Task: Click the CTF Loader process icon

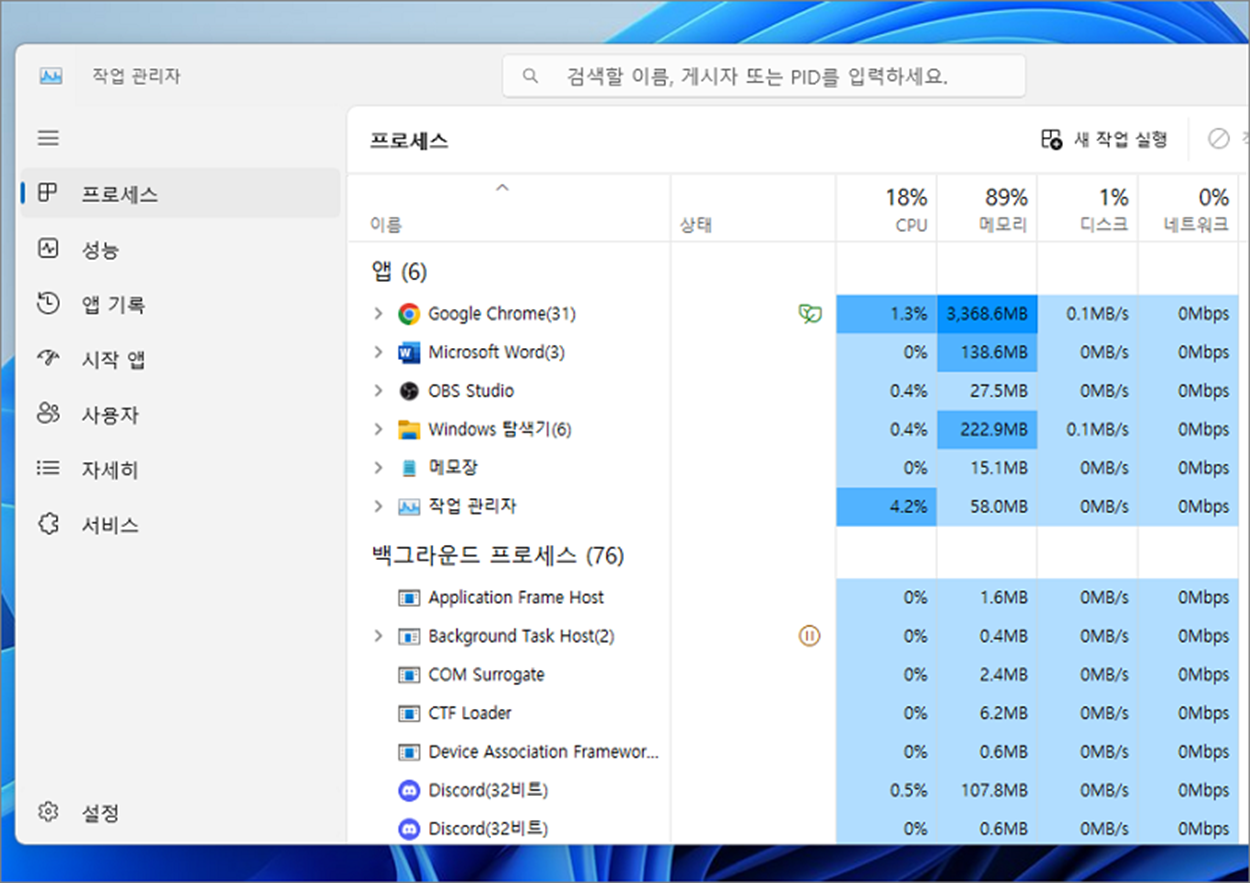Action: (x=409, y=714)
